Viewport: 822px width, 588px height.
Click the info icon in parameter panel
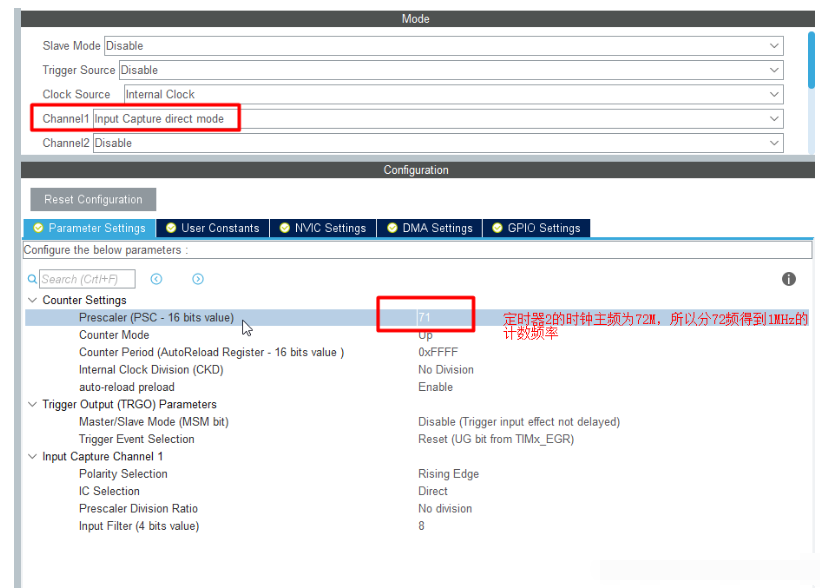[788, 279]
